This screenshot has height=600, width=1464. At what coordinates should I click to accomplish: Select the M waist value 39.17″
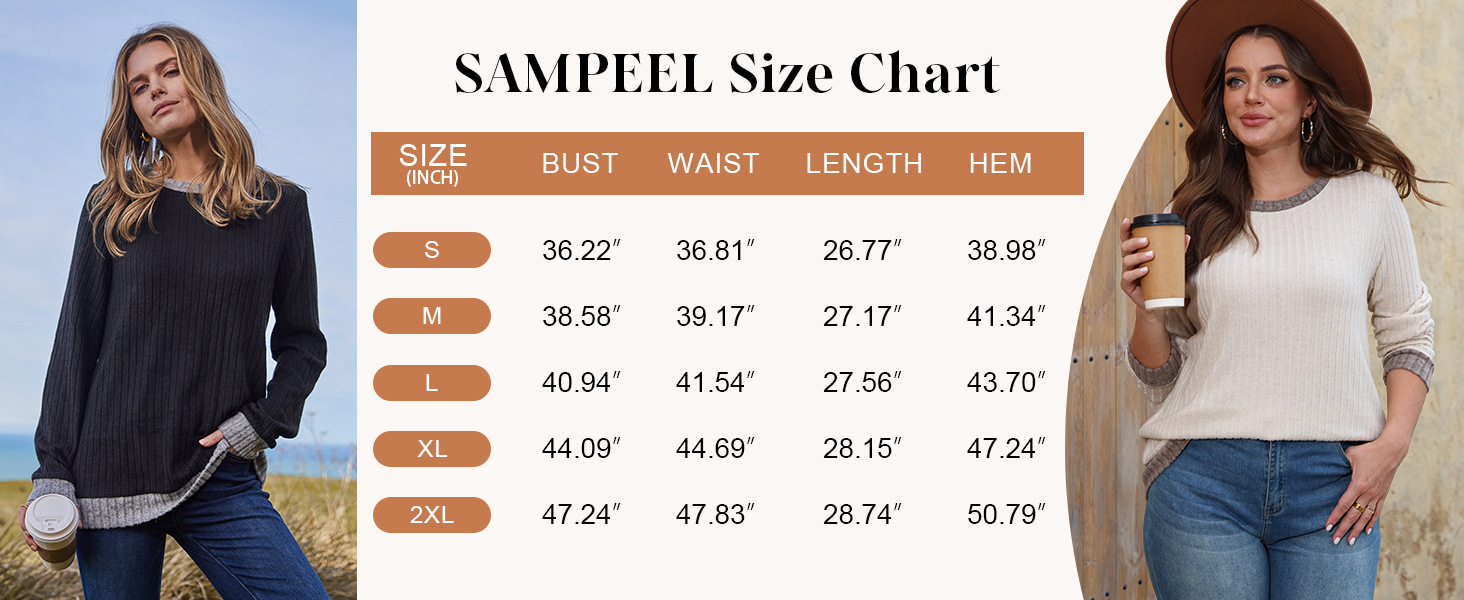point(715,317)
